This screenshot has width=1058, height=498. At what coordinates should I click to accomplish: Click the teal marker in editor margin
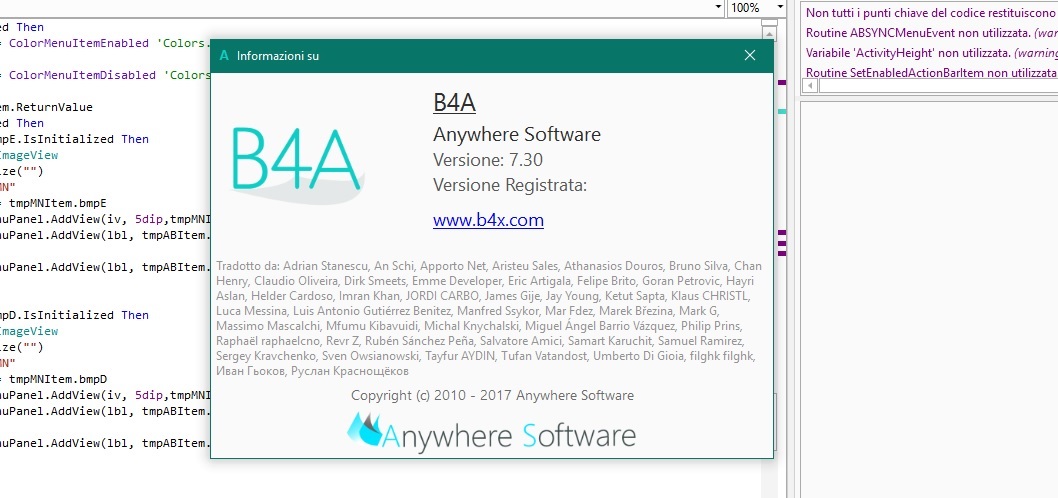tap(782, 111)
